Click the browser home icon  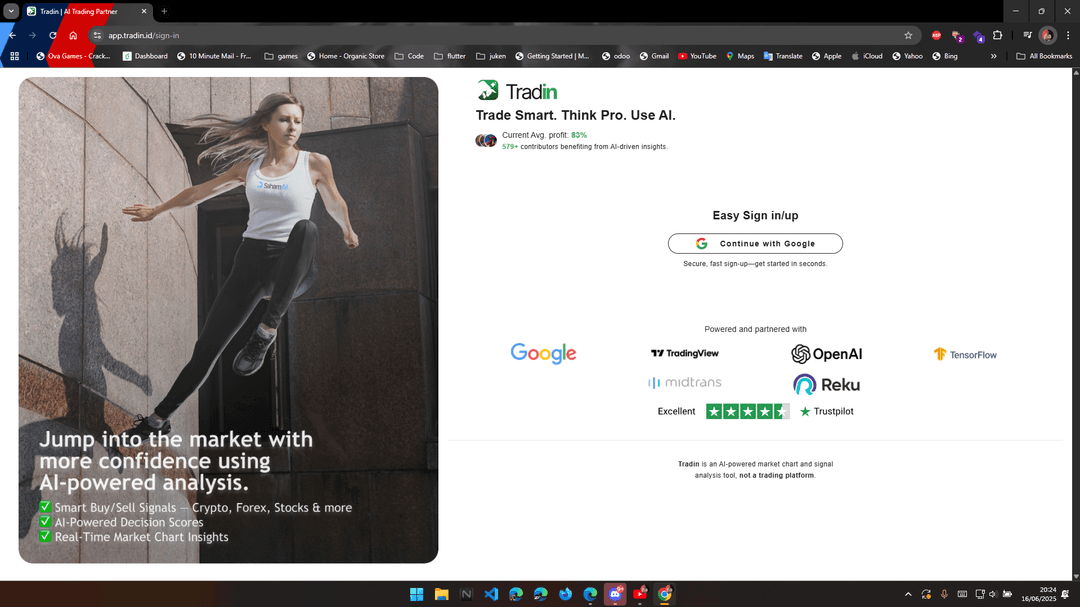tap(73, 35)
